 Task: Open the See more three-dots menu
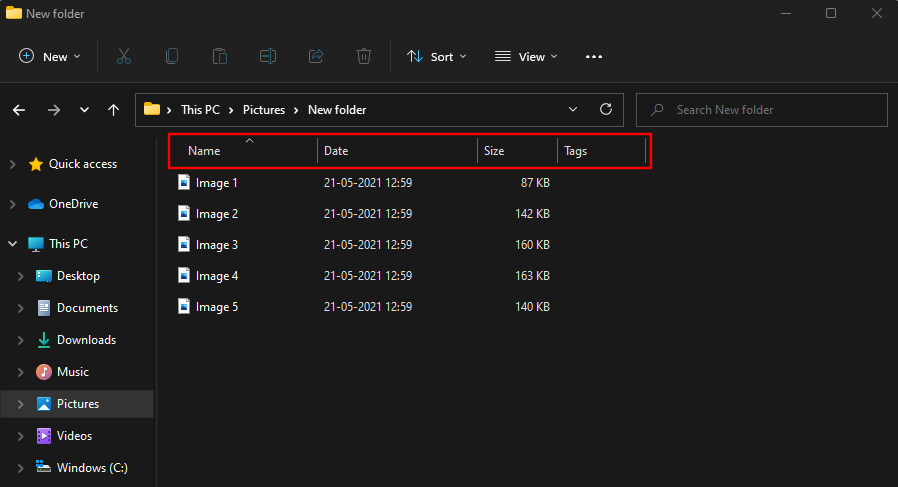(594, 57)
